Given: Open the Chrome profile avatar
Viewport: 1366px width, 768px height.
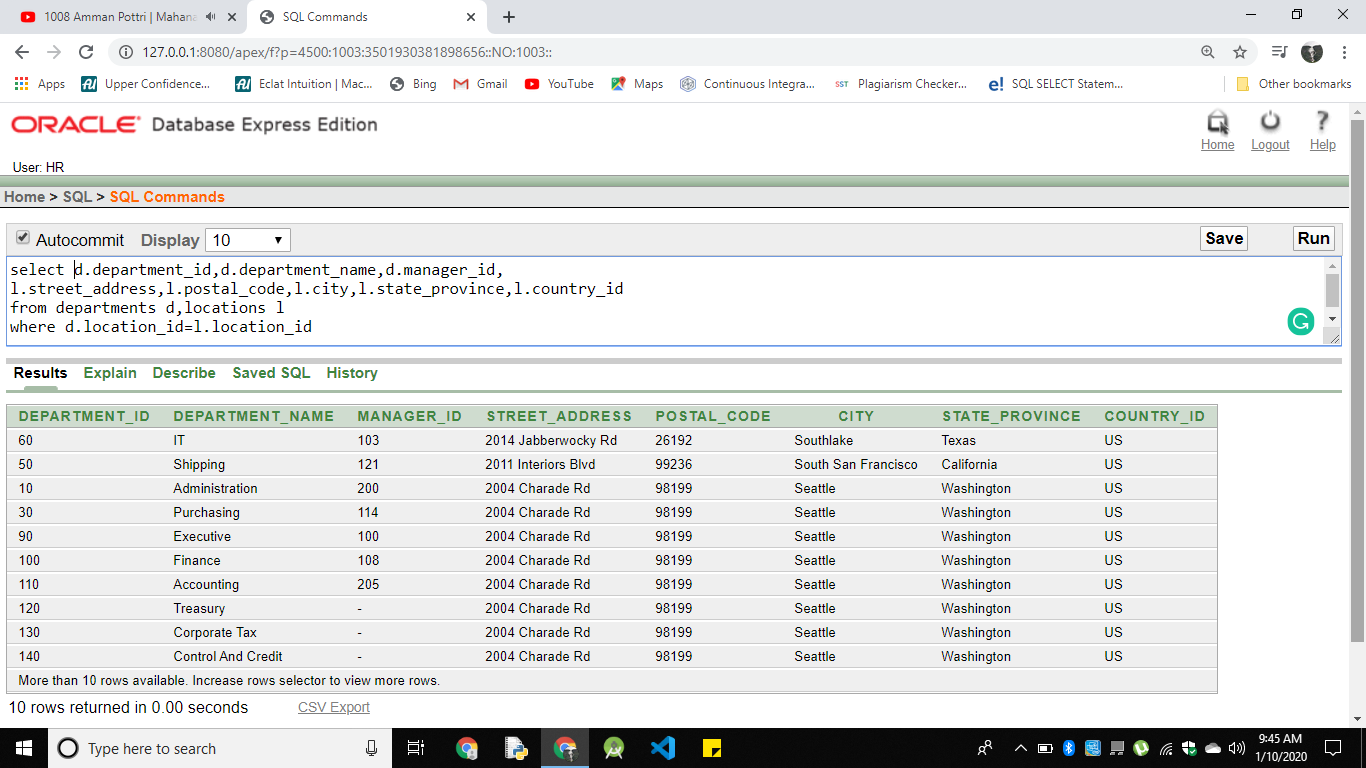Looking at the screenshot, I should [x=1312, y=52].
